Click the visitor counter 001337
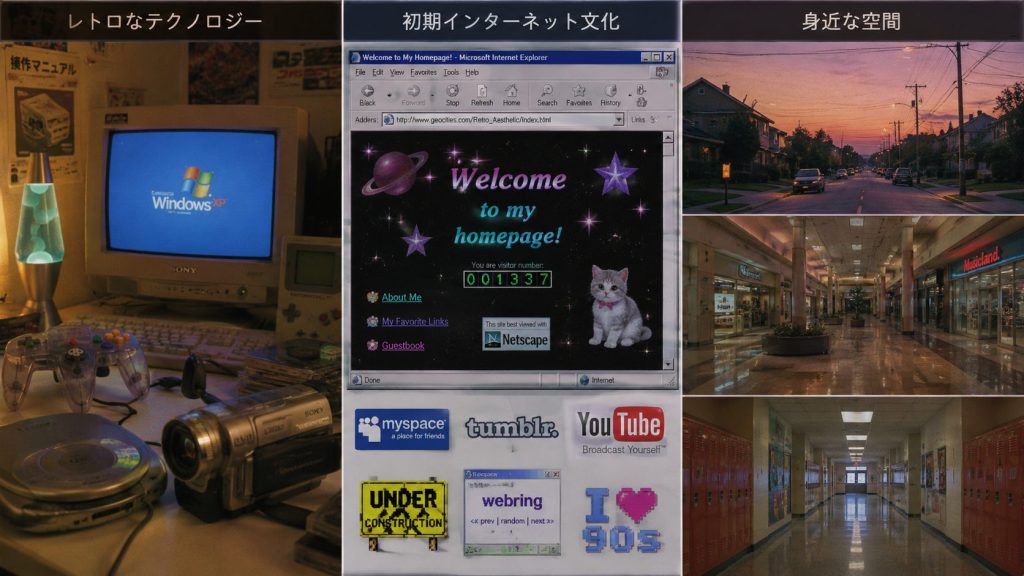The height and width of the screenshot is (576, 1024). point(507,280)
